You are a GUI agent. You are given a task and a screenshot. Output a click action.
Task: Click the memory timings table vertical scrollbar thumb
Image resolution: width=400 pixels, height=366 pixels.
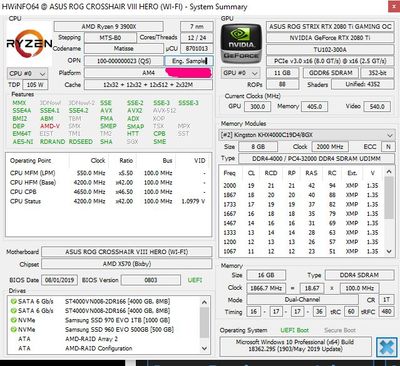coord(389,197)
